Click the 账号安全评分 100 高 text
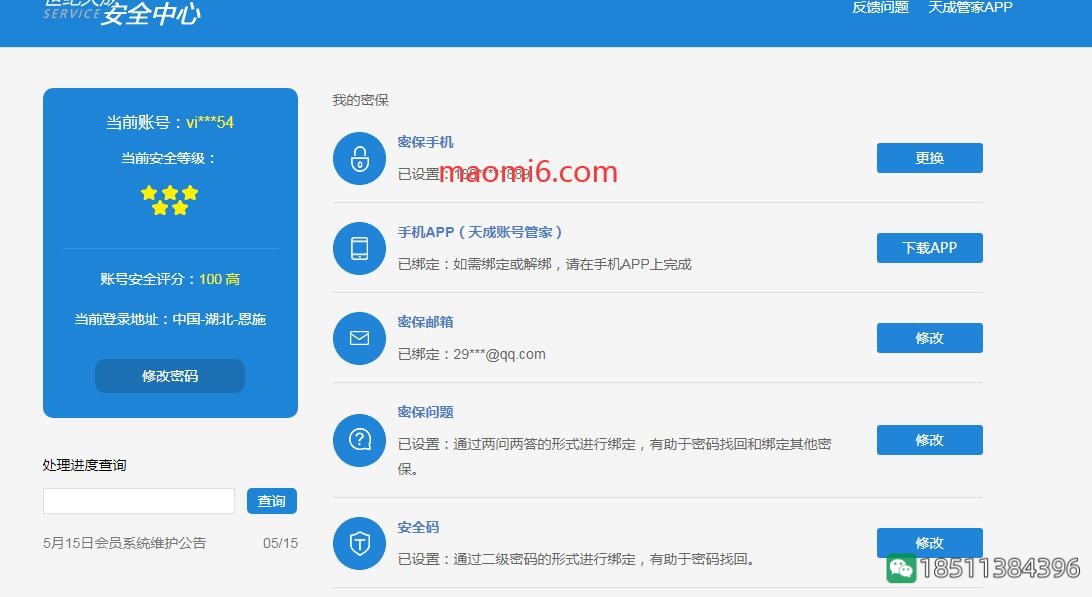 pos(169,279)
